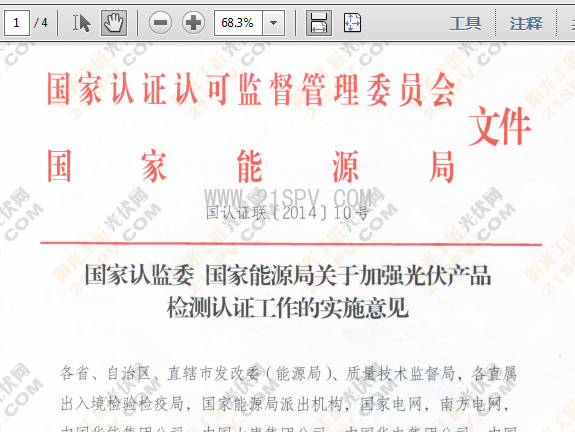The height and width of the screenshot is (432, 575).
Task: Click title line 国家认监委 国家能源局关于加强光伏产品
Action: (288, 275)
